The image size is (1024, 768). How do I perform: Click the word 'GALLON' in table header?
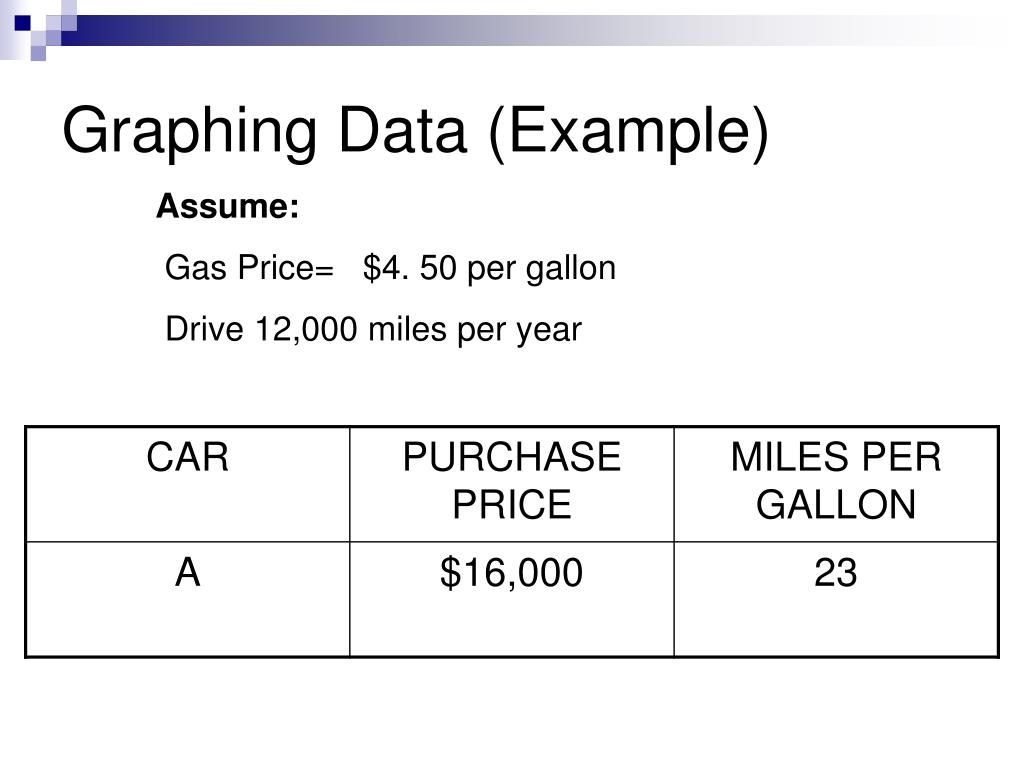pyautogui.click(x=836, y=505)
